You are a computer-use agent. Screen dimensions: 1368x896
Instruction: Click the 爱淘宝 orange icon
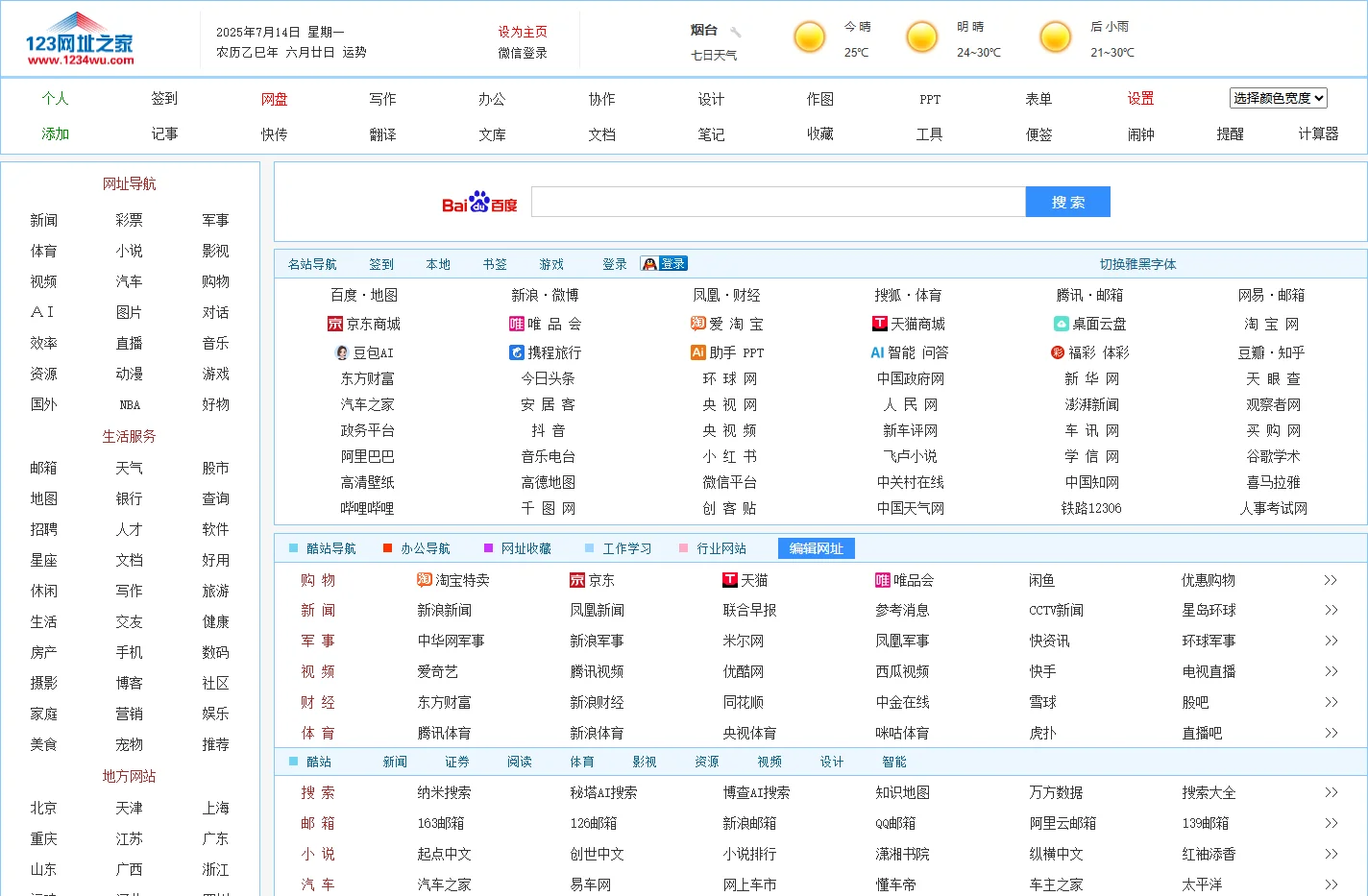[698, 324]
